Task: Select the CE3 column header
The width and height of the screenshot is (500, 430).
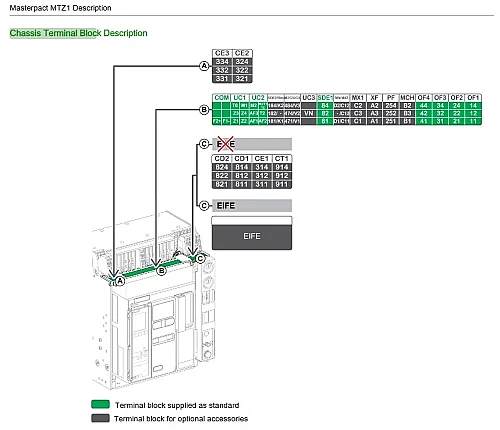Action: [x=222, y=53]
